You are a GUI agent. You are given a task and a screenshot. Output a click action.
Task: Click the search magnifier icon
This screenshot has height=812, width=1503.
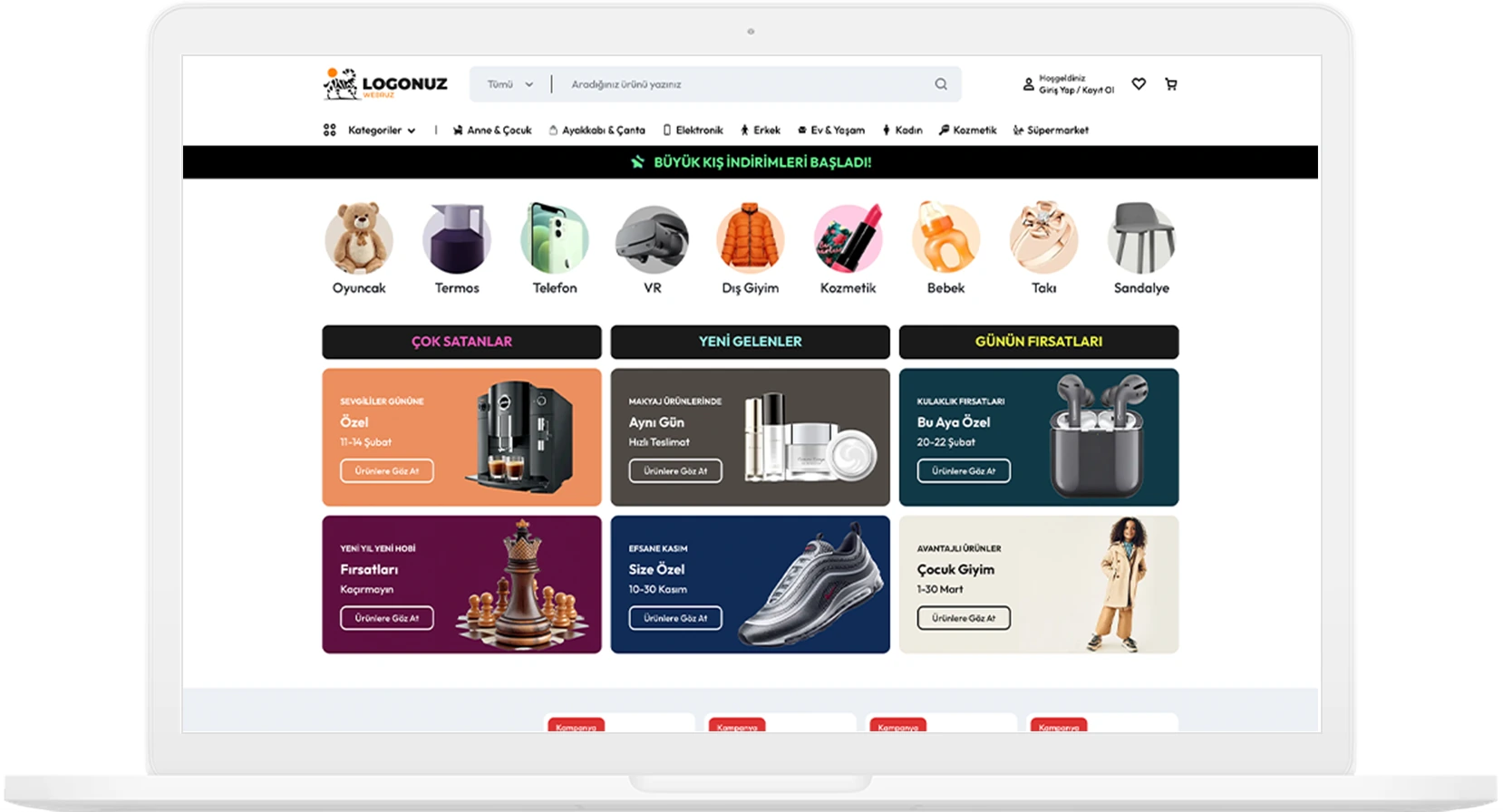tap(941, 84)
